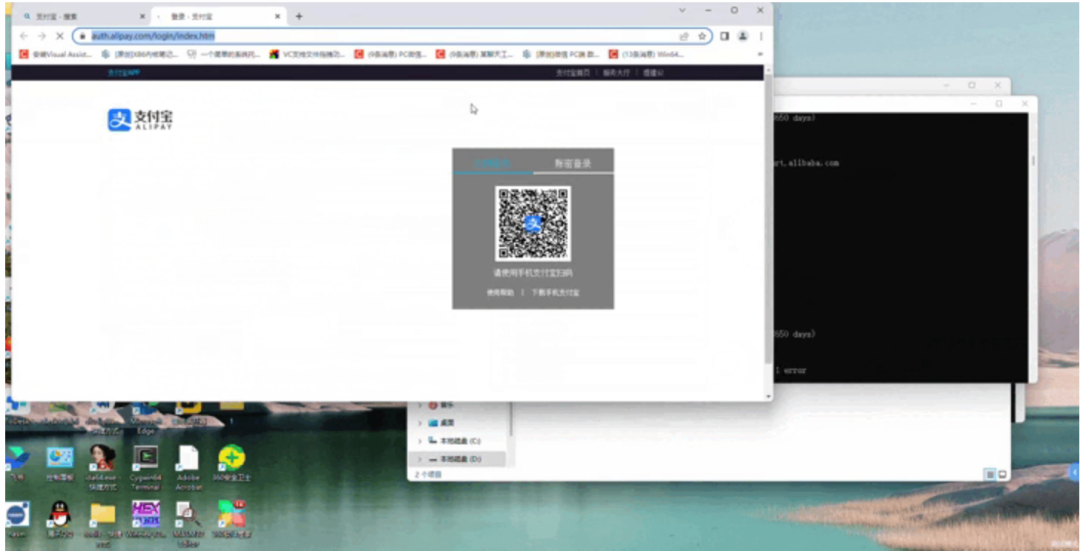This screenshot has height=551, width=1080.
Task: Open the Adobe Acrobat desktop icon
Action: (188, 467)
